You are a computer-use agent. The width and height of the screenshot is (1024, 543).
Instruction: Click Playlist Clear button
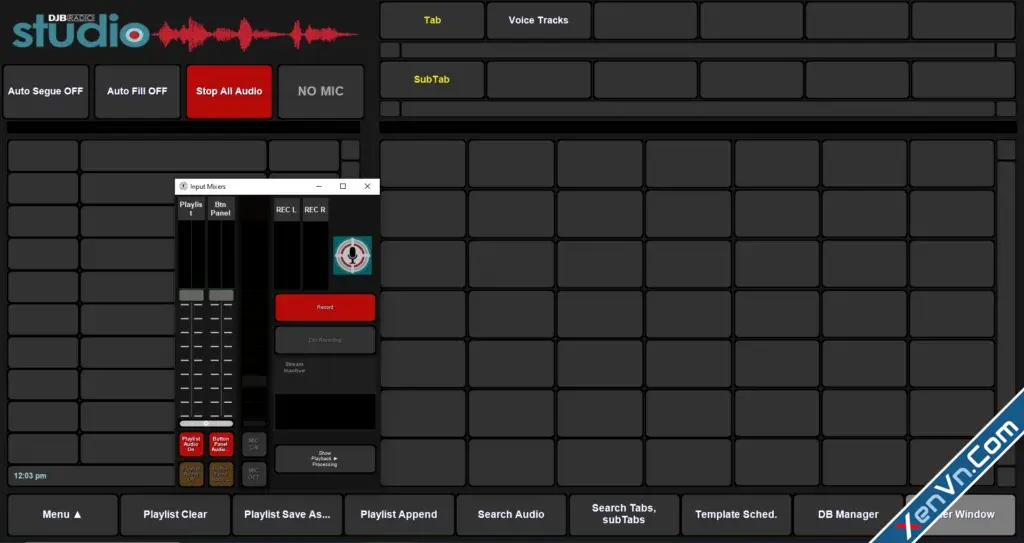tap(175, 514)
